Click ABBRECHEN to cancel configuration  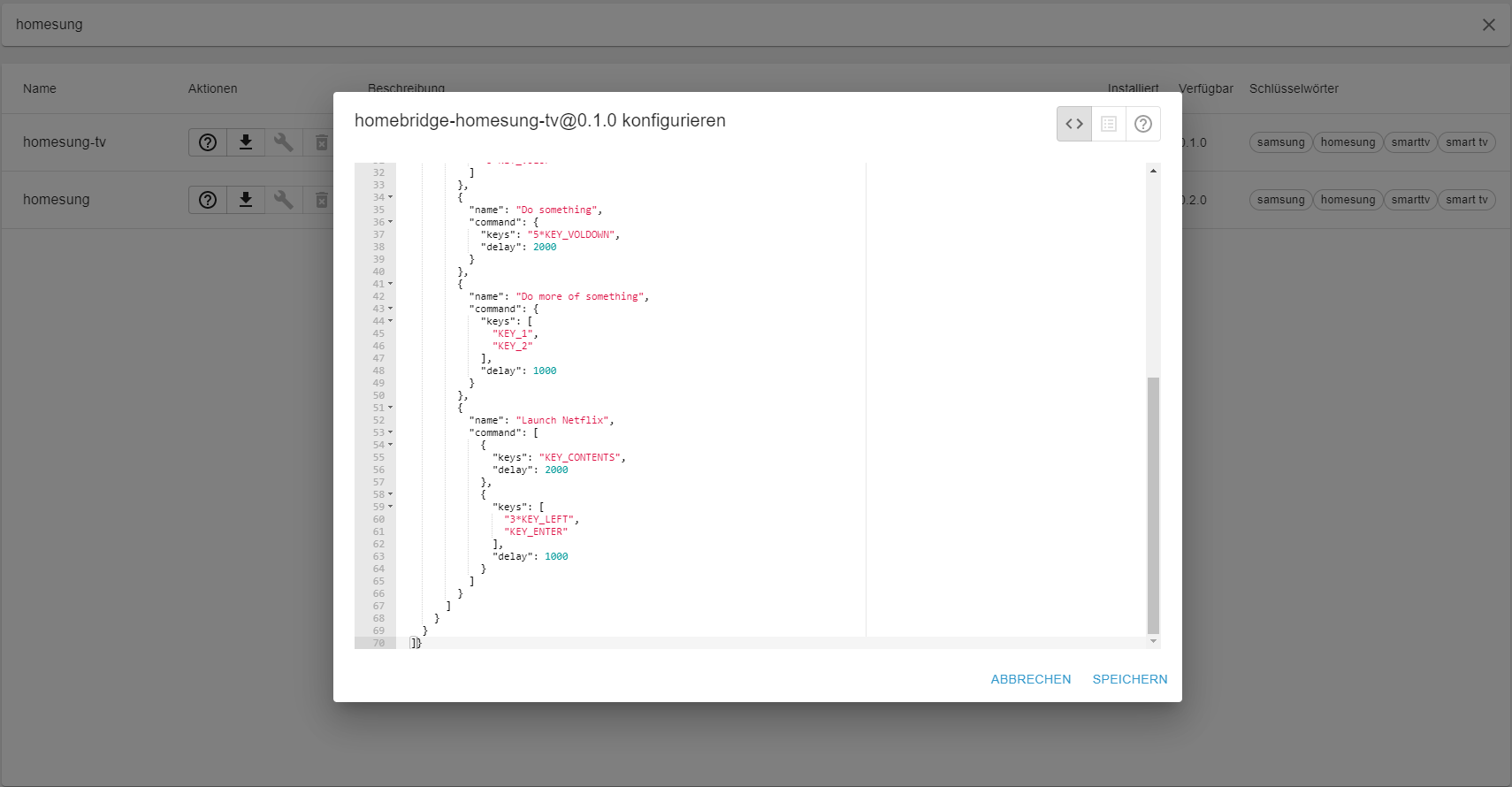pos(1031,679)
